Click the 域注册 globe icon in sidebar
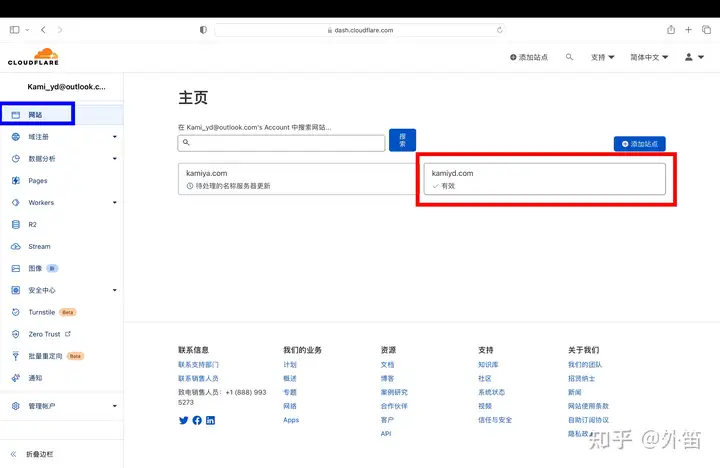This screenshot has width=720, height=468. 16,137
